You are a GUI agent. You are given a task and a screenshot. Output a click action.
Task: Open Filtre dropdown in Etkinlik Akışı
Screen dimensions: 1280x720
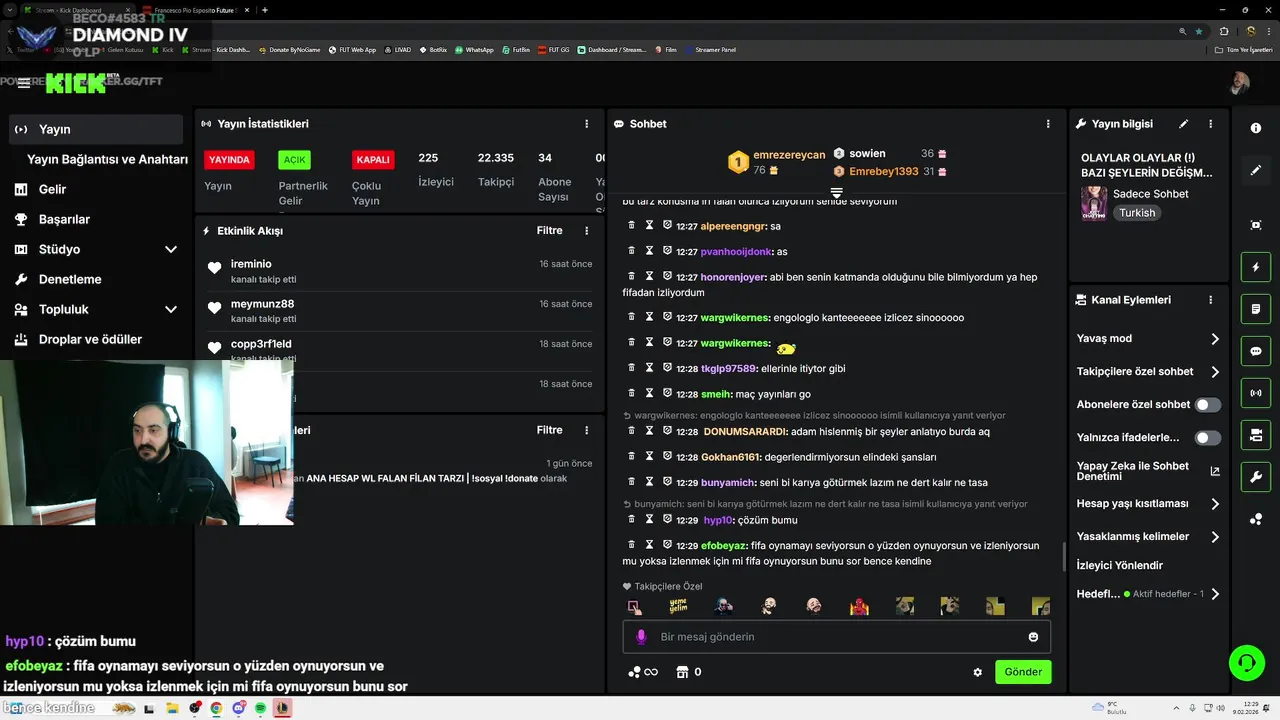click(549, 231)
